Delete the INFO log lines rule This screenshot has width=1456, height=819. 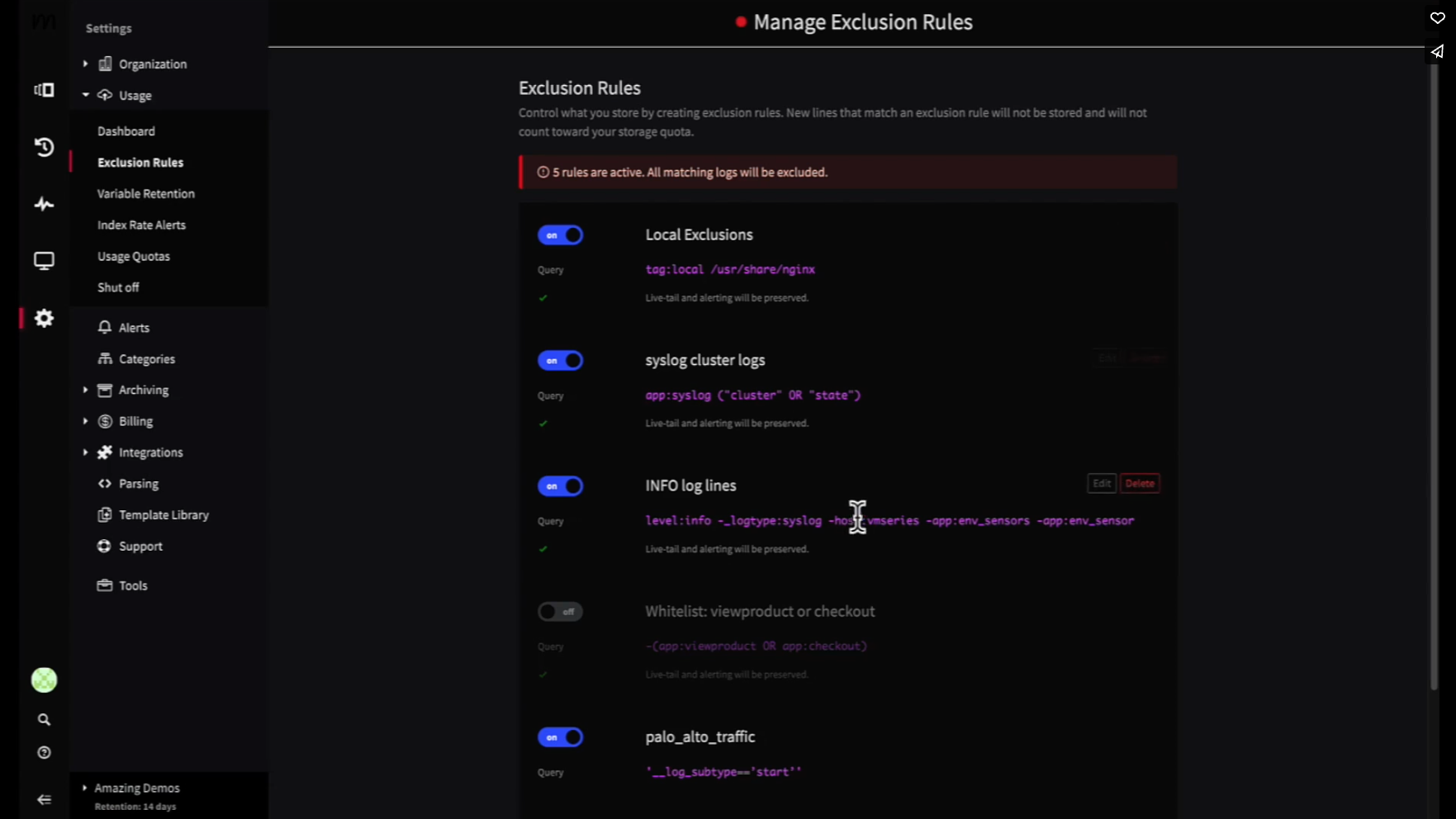pyautogui.click(x=1140, y=483)
